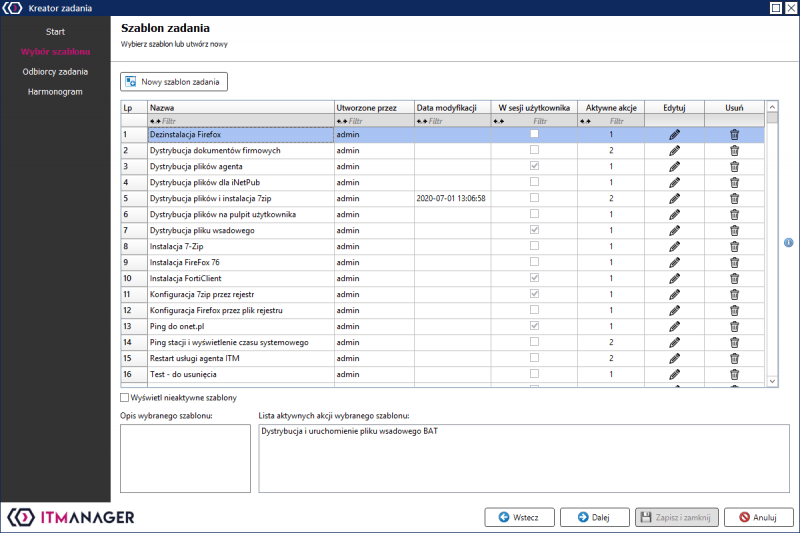Toggle user session checkbox for Instalacja 7-Zip
The width and height of the screenshot is (800, 533).
[x=534, y=245]
